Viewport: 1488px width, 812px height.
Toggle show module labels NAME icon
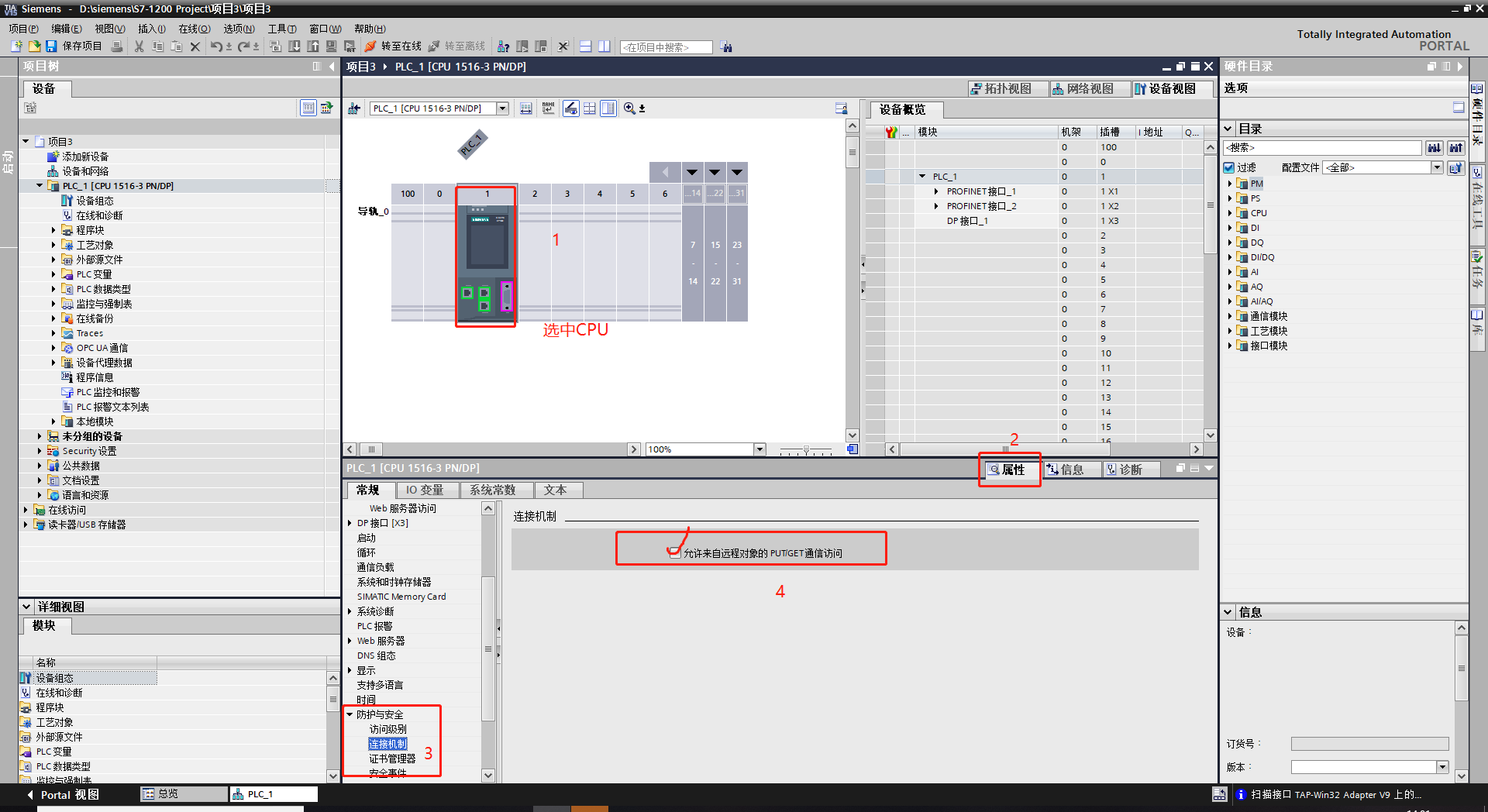pos(549,108)
